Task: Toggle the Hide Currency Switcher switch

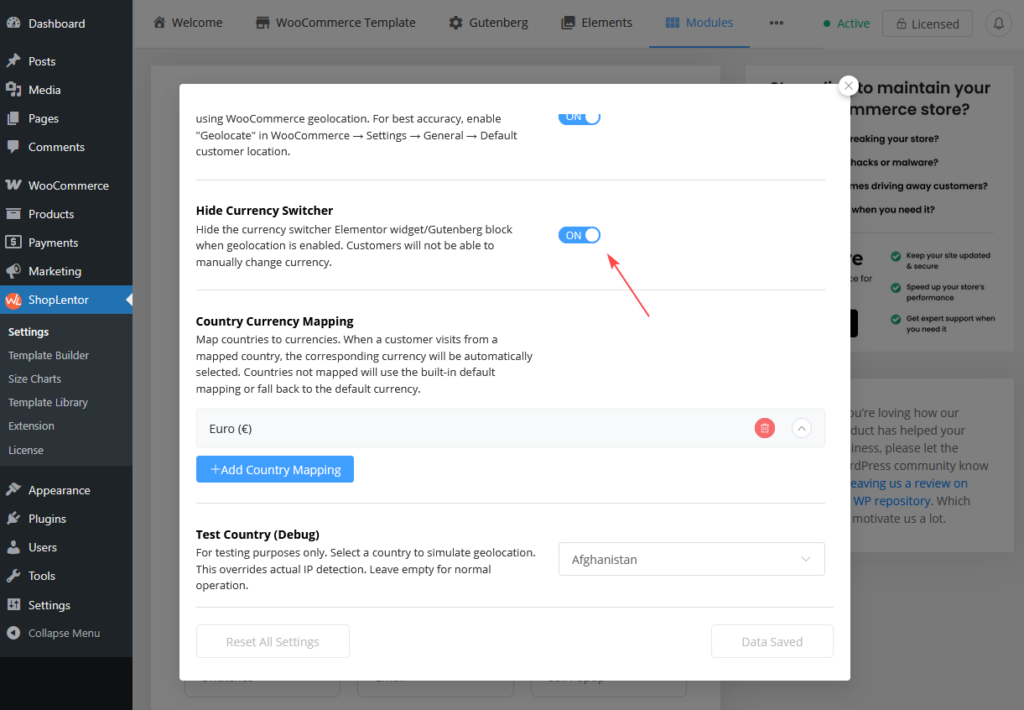Action: click(579, 235)
